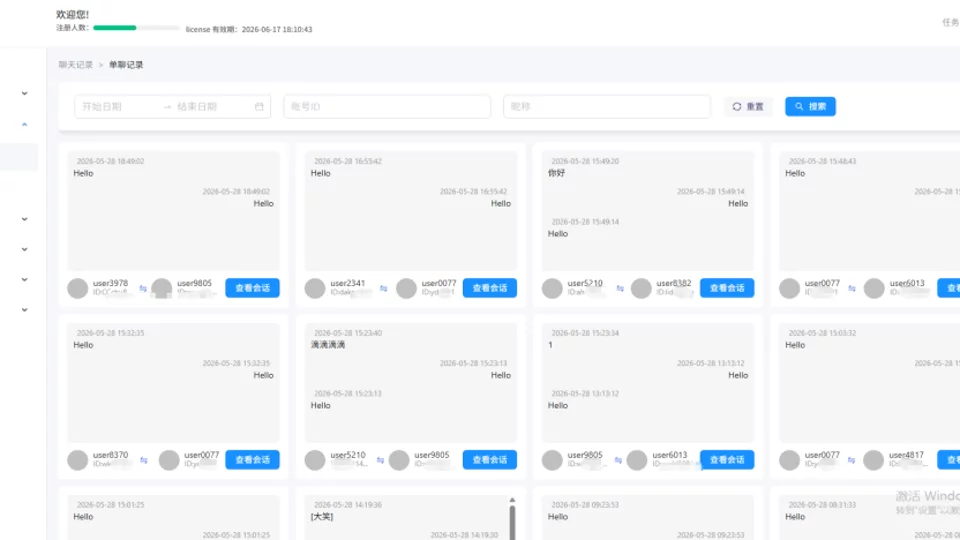Click the license 有效期 expiry text

tap(249, 29)
